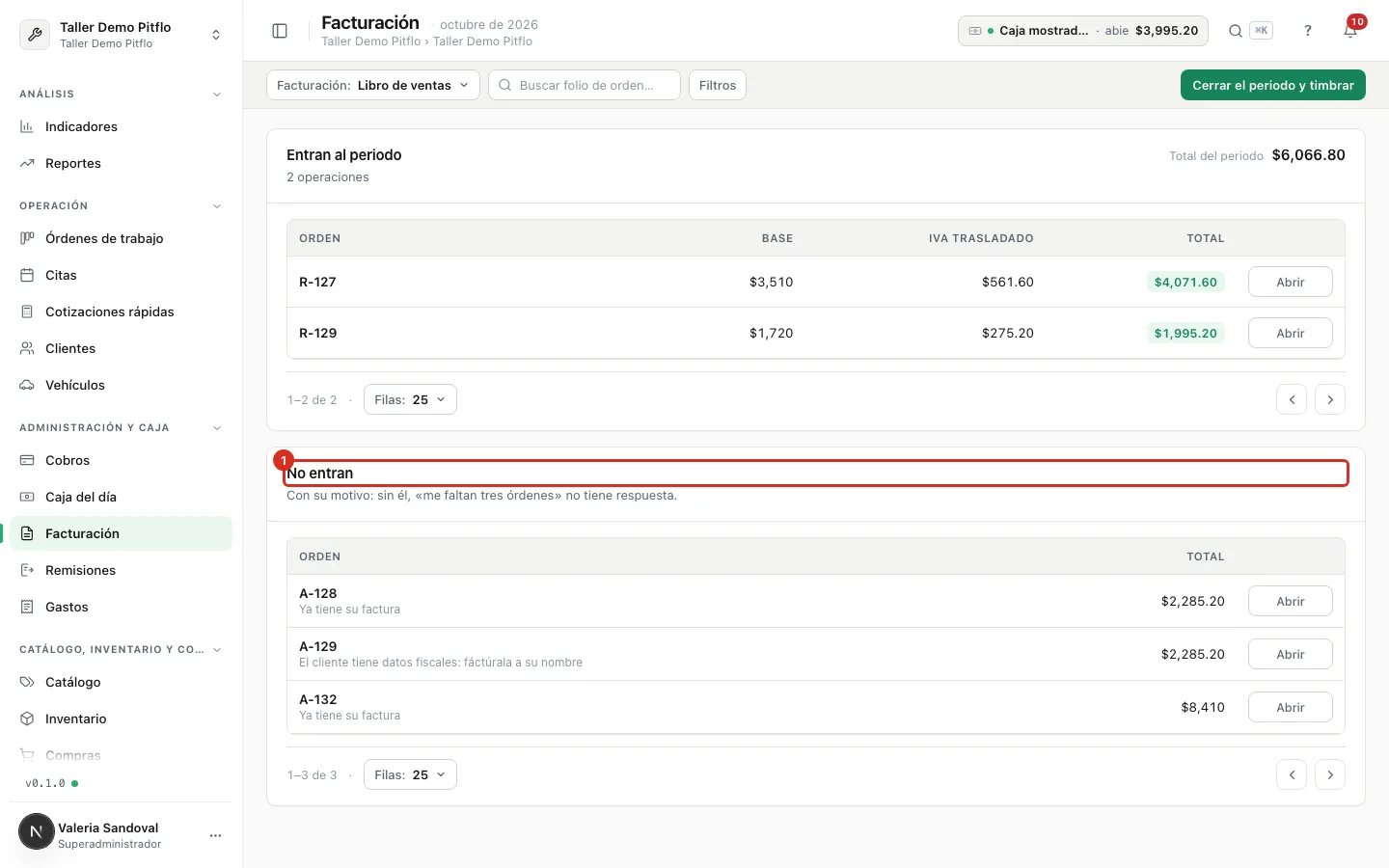1389x868 pixels.
Task: Focus the Buscar folio de orden field
Action: [585, 85]
